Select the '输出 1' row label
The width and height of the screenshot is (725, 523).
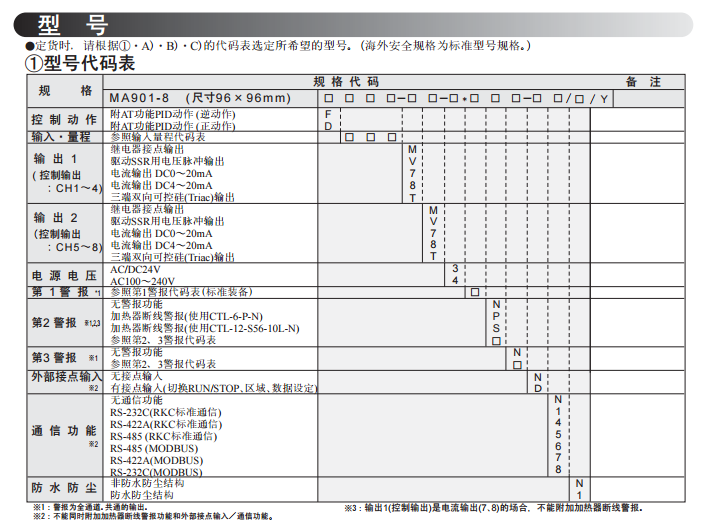pos(55,159)
